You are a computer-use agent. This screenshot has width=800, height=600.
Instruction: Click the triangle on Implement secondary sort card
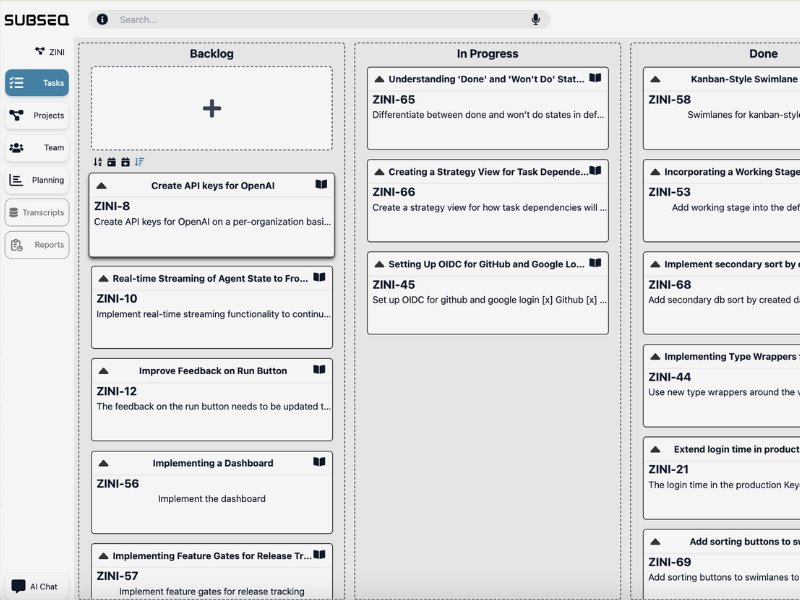(x=656, y=264)
